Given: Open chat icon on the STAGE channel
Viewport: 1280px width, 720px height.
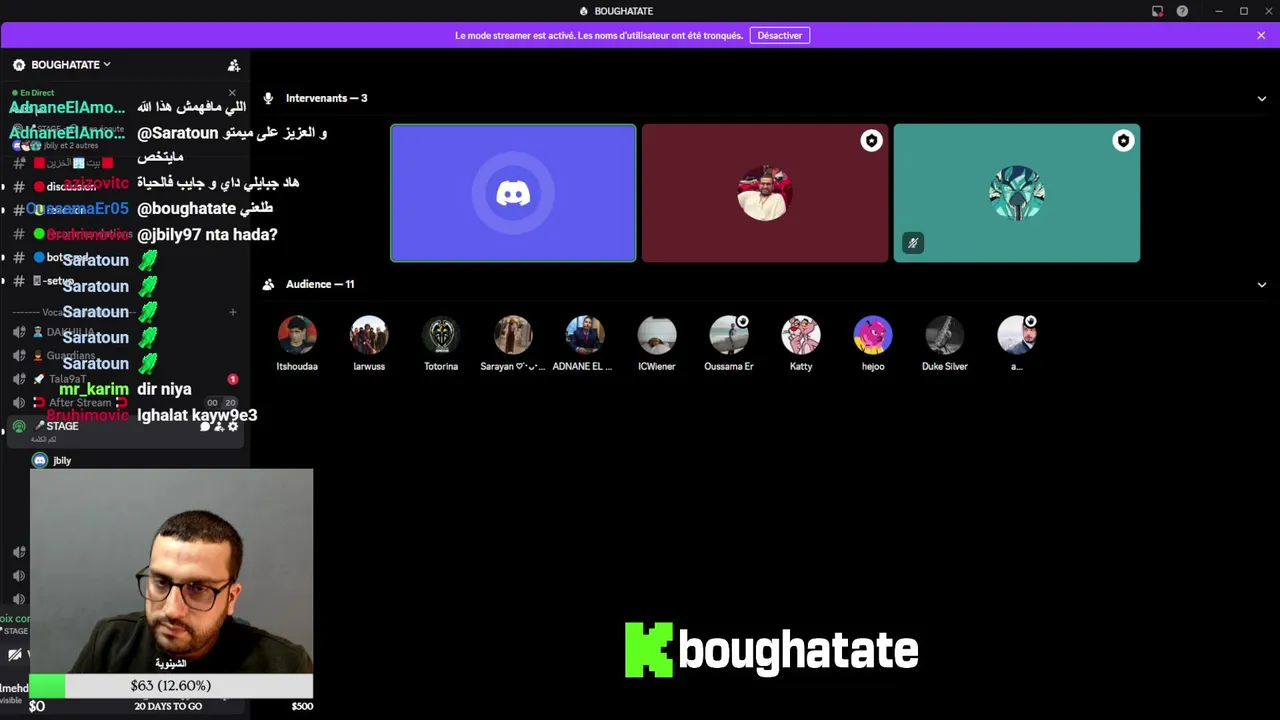Looking at the screenshot, I should (x=205, y=426).
